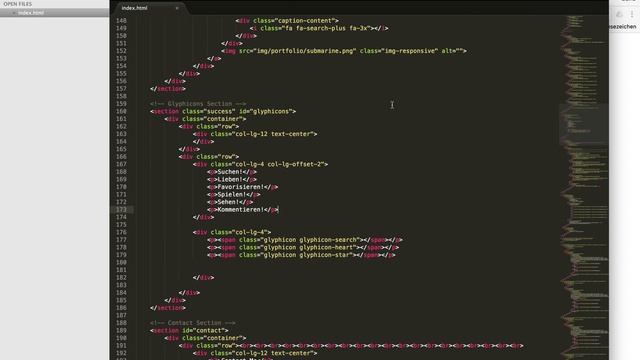Click line number 173 in the gutter
This screenshot has width=640, height=360.
click(121, 210)
